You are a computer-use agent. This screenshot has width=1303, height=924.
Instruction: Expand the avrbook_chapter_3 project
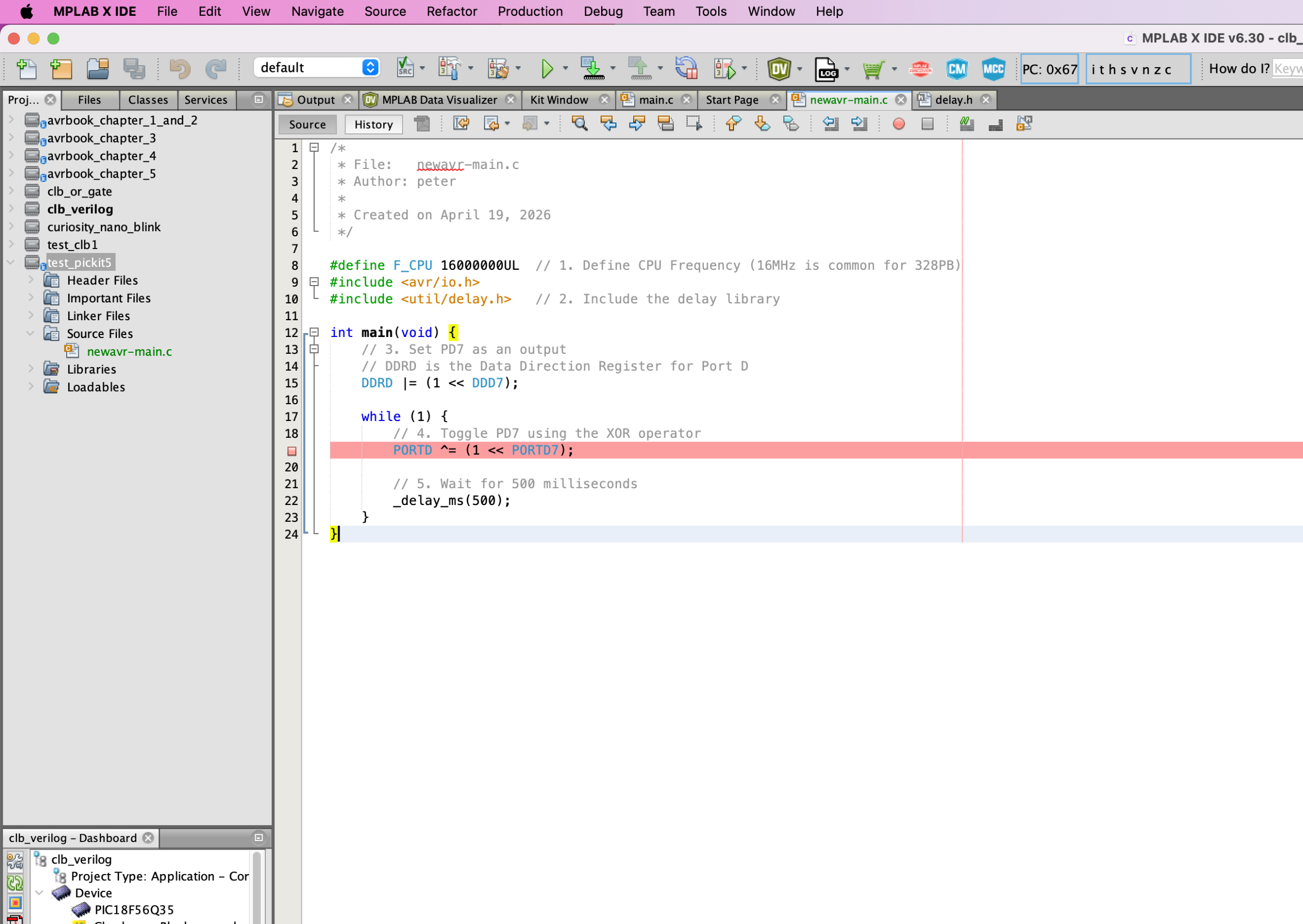[11, 137]
